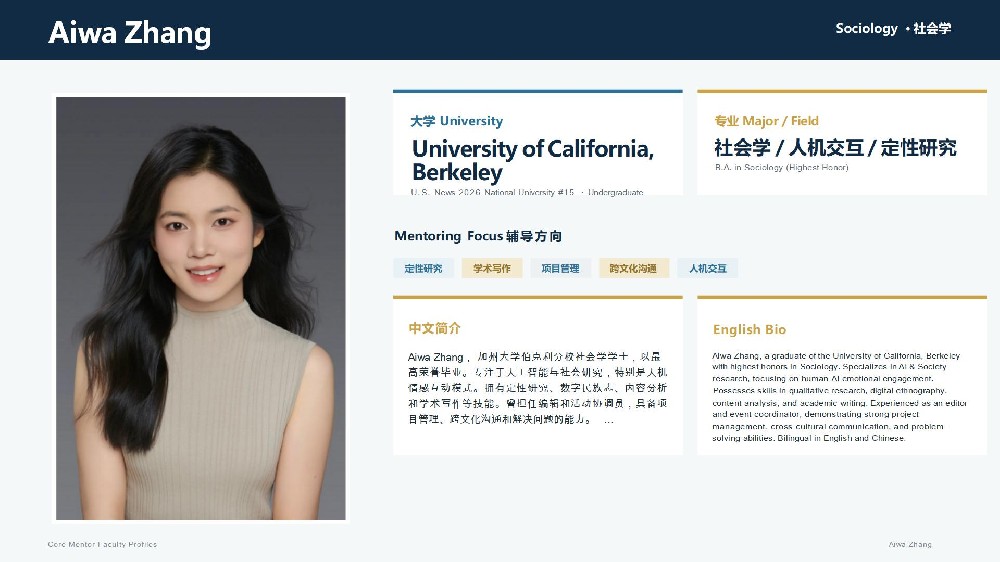The image size is (1000, 562).
Task: Select the 定性研究 tag
Action: coord(423,269)
